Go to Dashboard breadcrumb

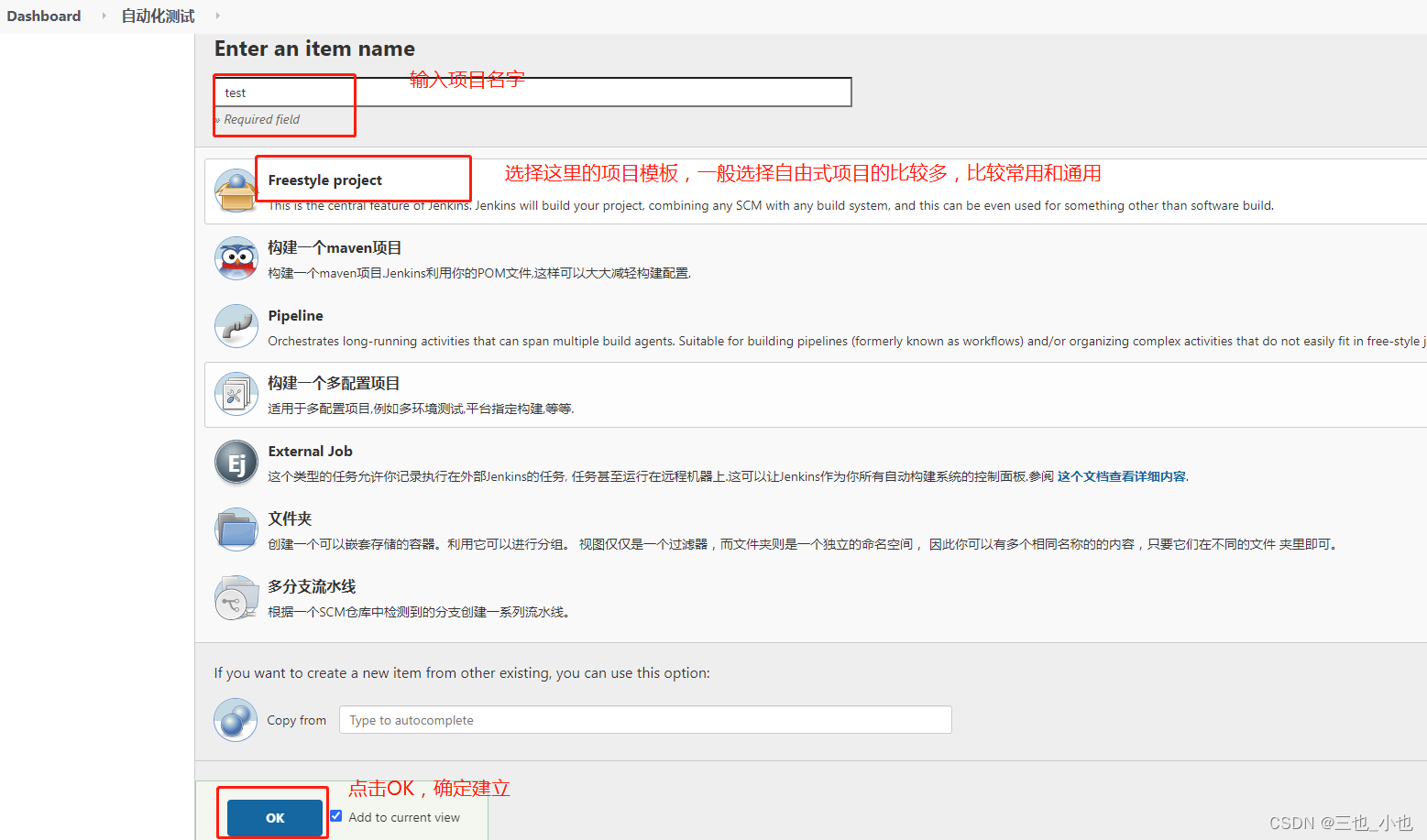[44, 16]
